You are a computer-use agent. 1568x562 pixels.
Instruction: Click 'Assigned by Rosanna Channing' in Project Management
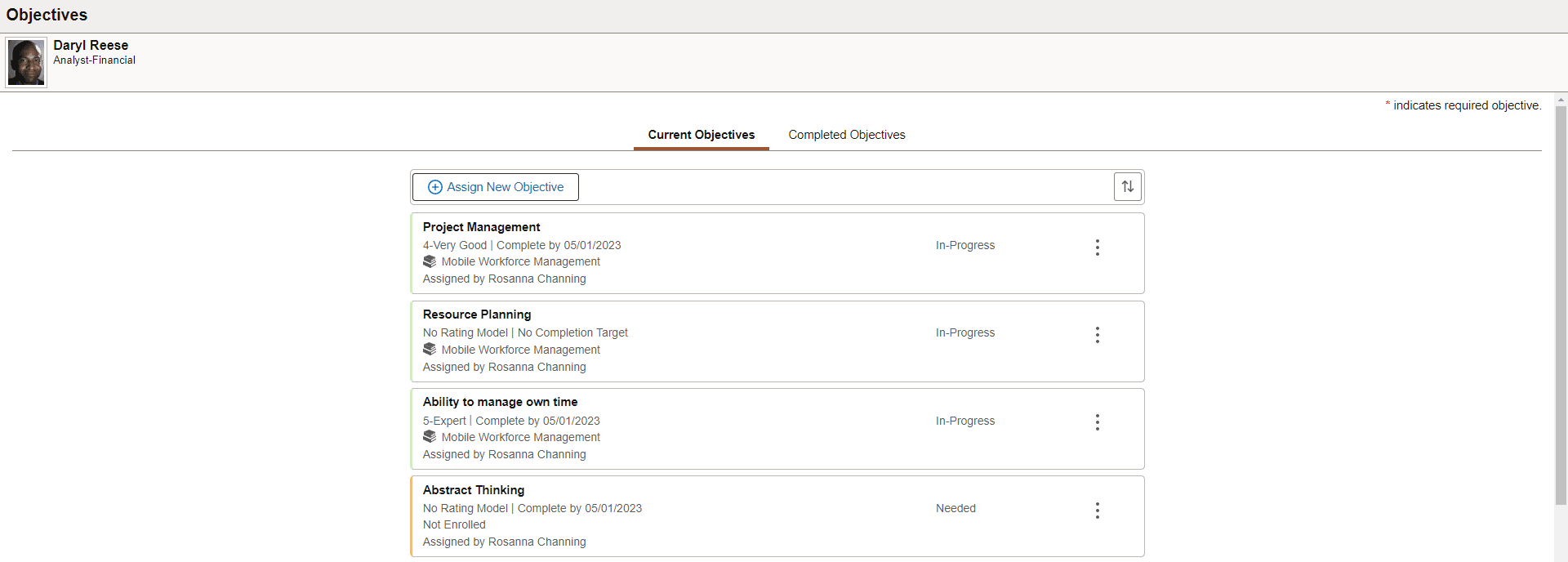505,279
